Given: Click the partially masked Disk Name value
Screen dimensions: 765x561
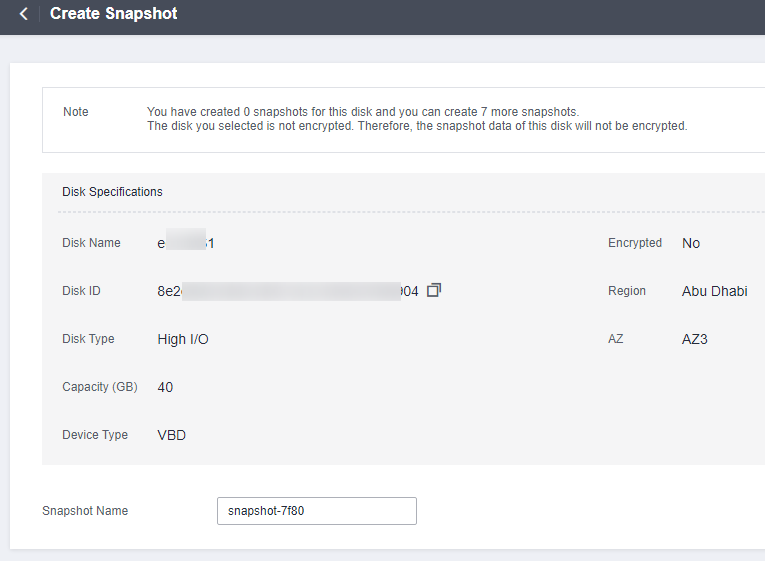Looking at the screenshot, I should click(186, 243).
